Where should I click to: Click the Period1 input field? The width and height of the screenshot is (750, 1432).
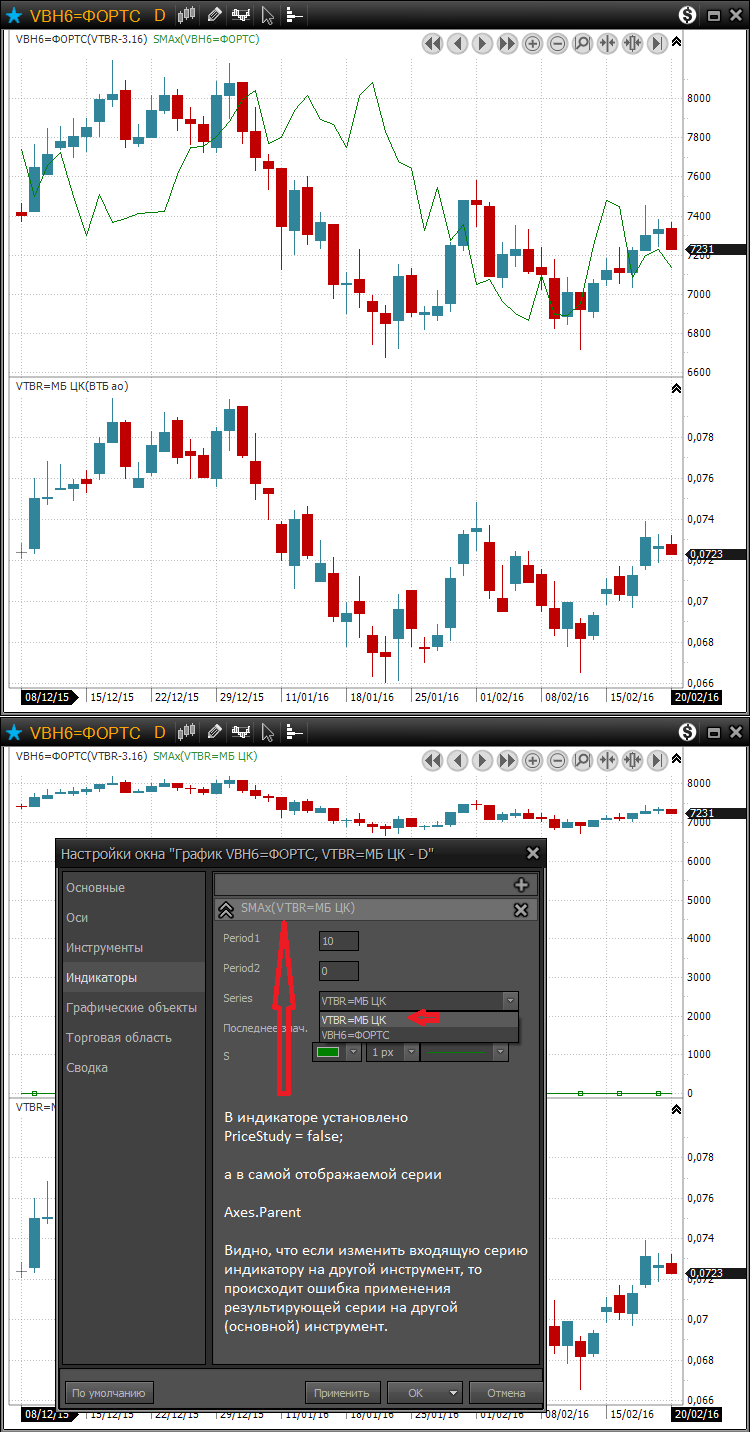pyautogui.click(x=338, y=940)
